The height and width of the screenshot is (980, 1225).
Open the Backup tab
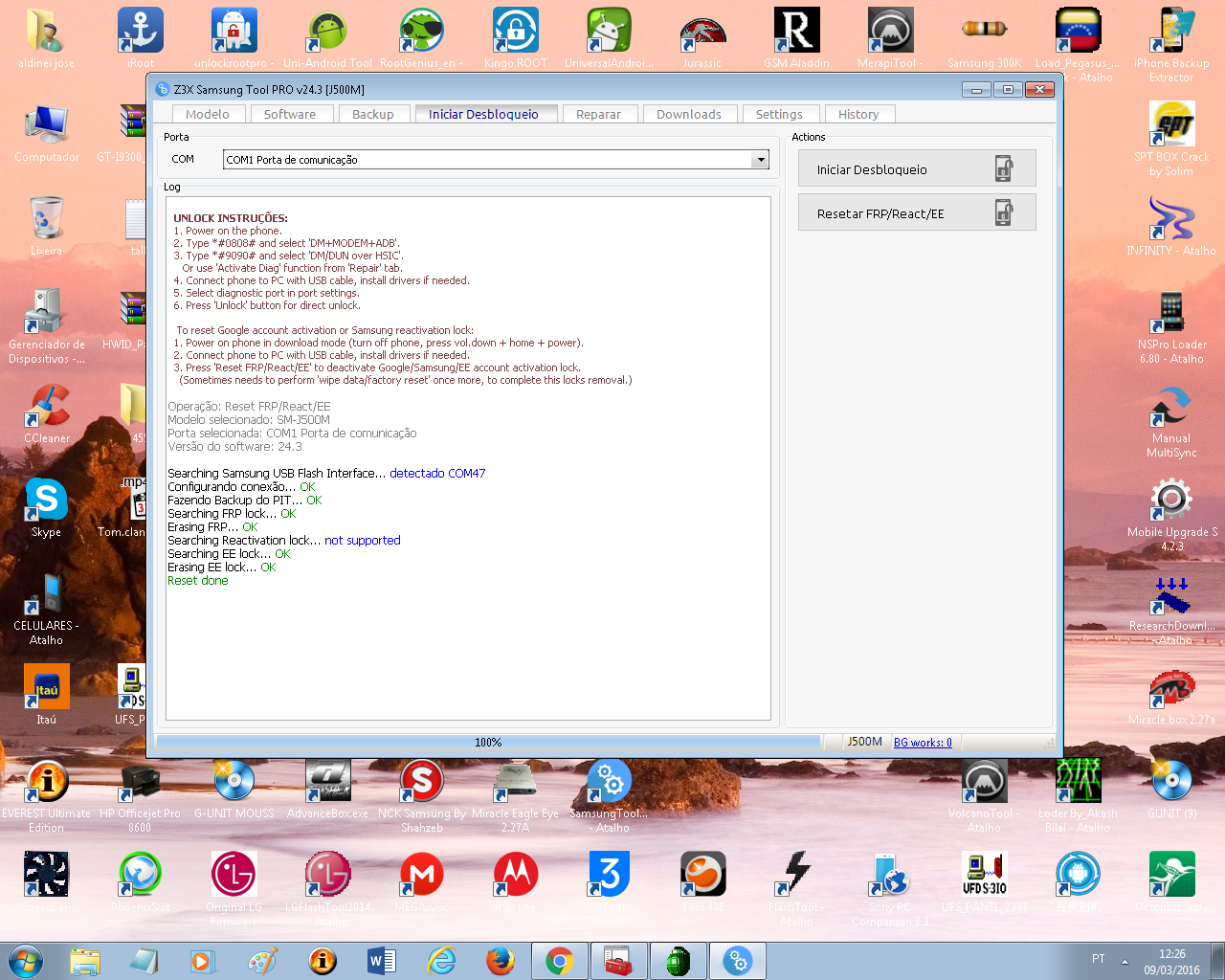point(373,114)
